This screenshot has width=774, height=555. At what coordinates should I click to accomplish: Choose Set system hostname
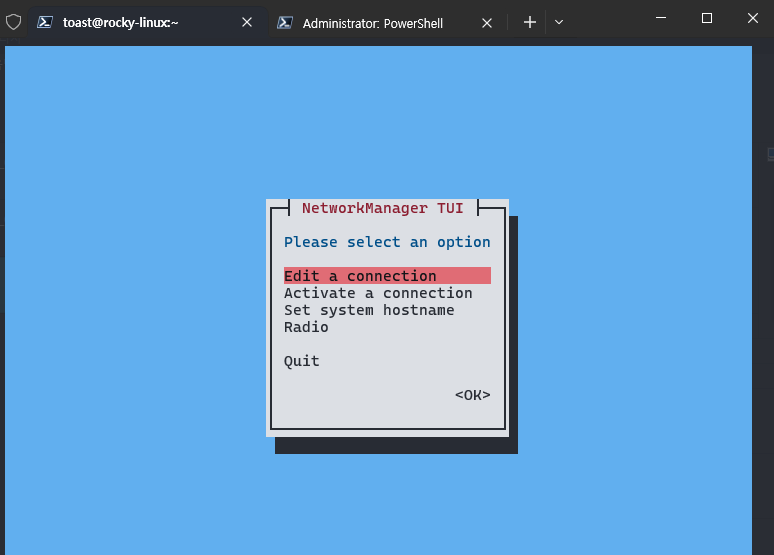tap(369, 310)
